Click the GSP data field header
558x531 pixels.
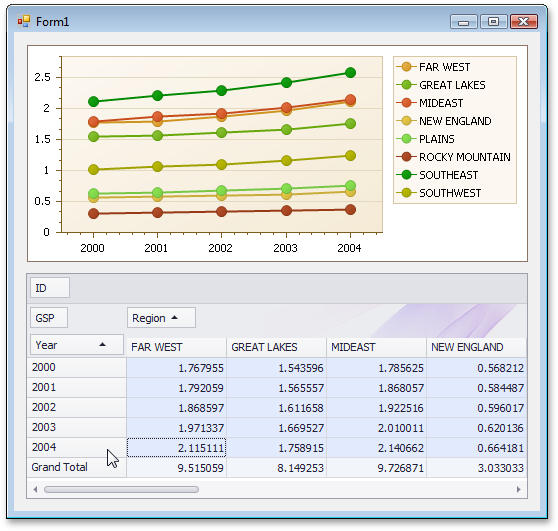(x=49, y=318)
